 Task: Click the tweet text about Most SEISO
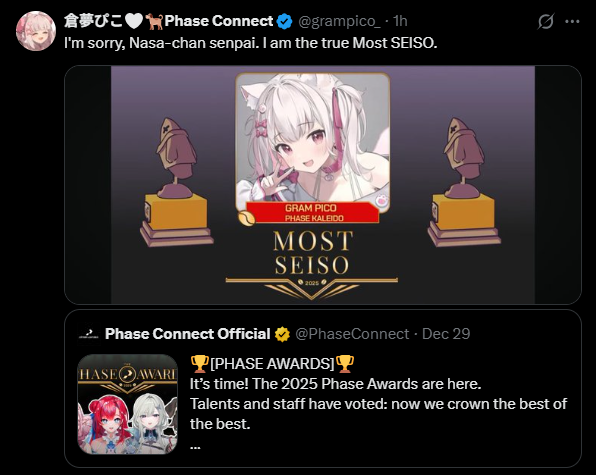click(250, 43)
